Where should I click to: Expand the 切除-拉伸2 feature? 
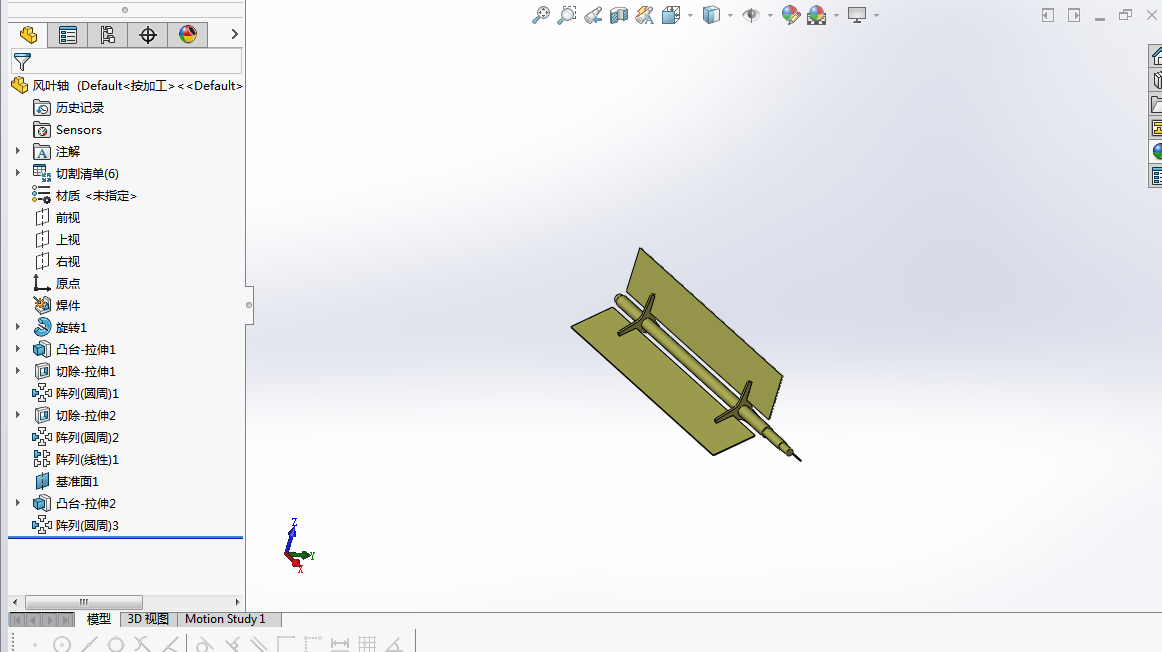coord(18,416)
